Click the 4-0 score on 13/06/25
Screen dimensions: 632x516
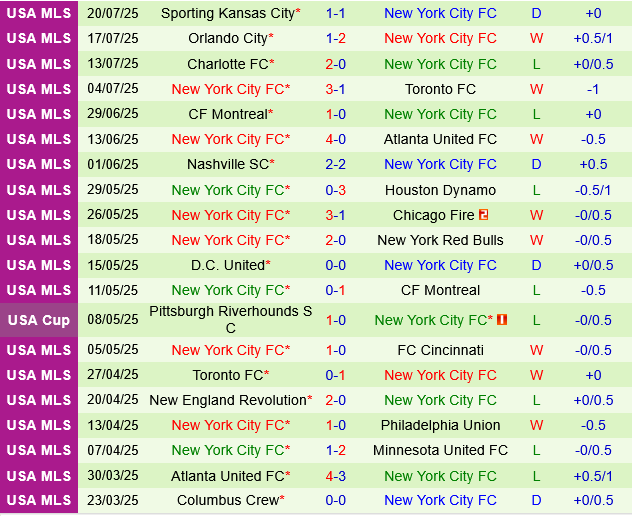[336, 139]
